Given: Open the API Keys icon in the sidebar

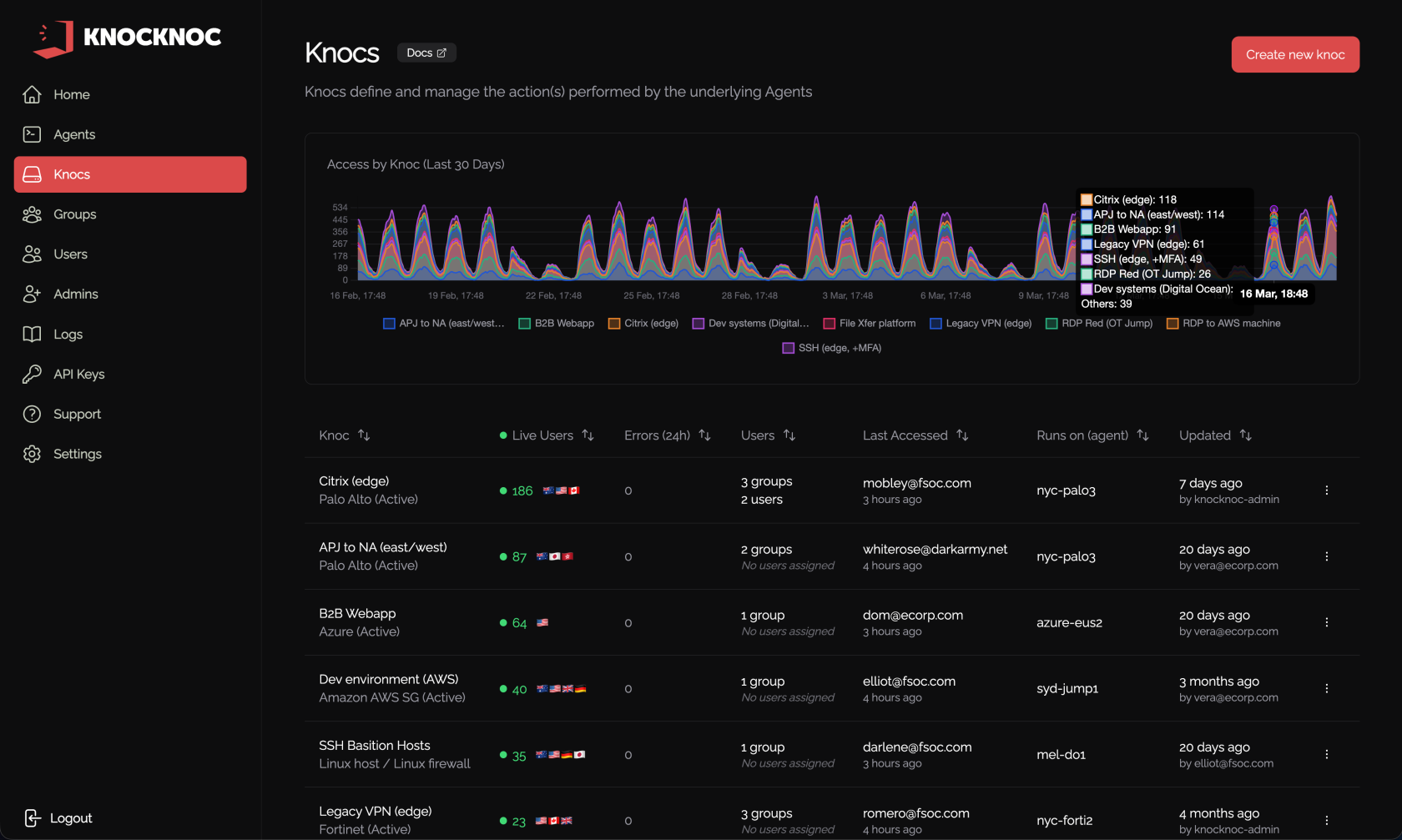Looking at the screenshot, I should click(x=32, y=374).
